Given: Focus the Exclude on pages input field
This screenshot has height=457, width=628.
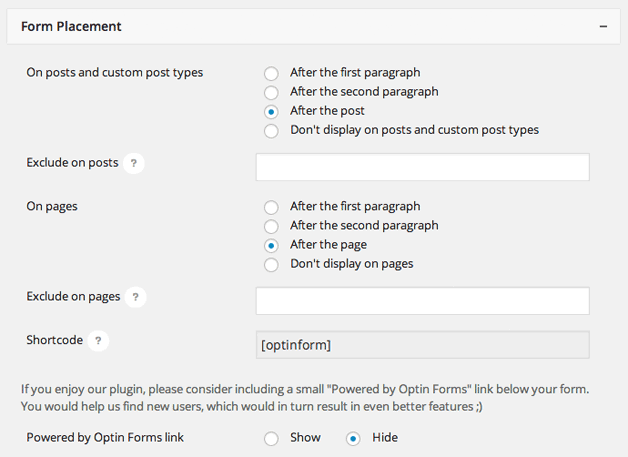Looking at the screenshot, I should click(x=423, y=300).
